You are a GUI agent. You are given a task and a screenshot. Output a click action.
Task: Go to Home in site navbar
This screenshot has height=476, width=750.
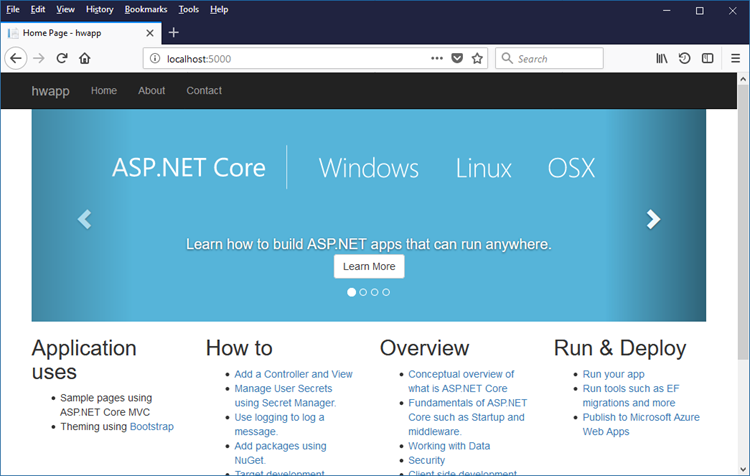(104, 90)
